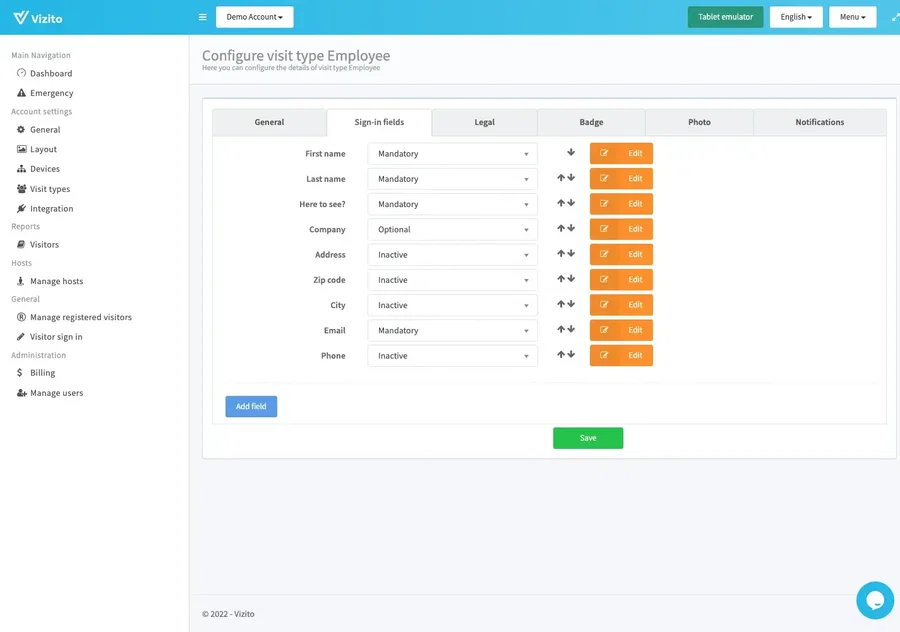Move Phone field down with arrow
The width and height of the screenshot is (900, 632).
click(571, 355)
